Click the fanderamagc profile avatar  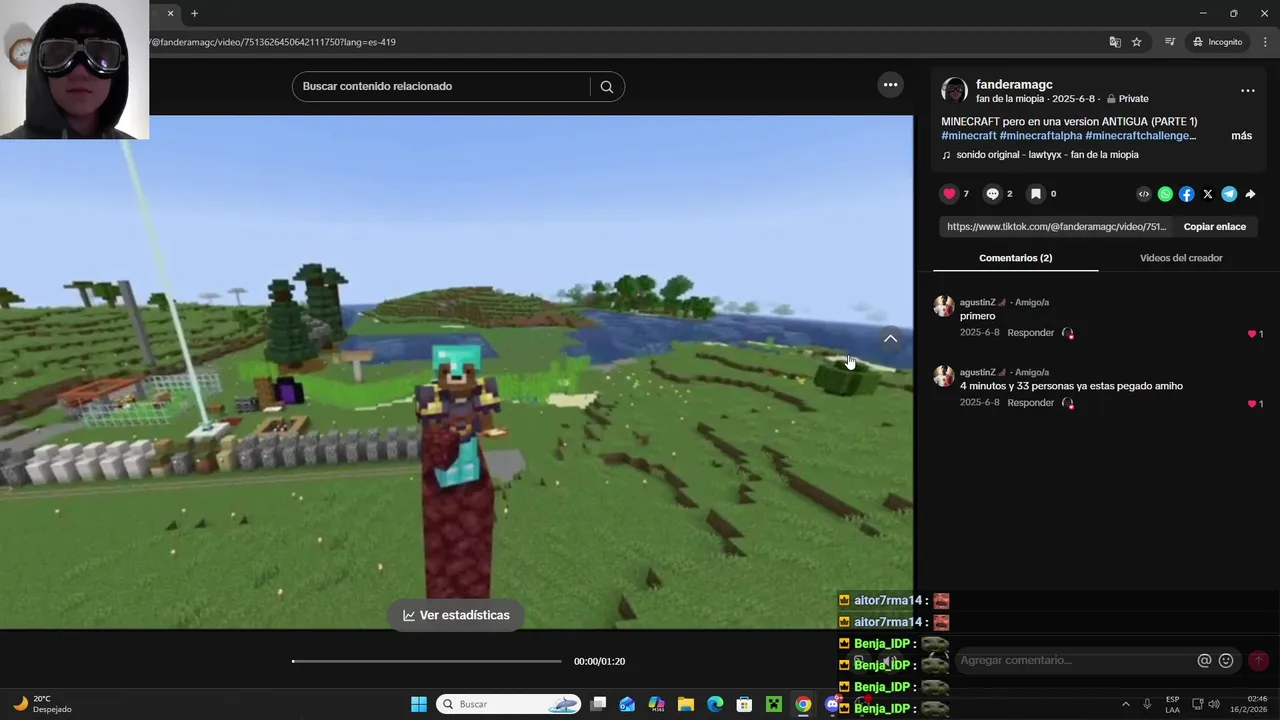(x=955, y=91)
